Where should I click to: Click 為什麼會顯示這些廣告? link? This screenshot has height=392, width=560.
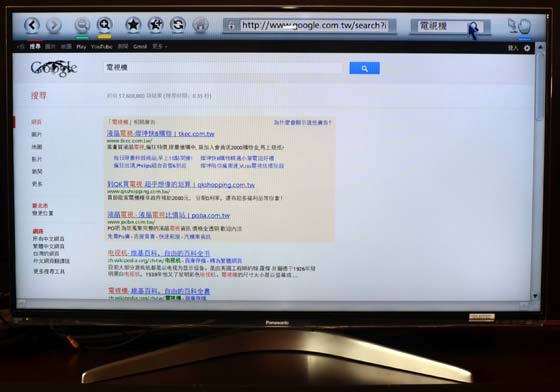click(302, 122)
